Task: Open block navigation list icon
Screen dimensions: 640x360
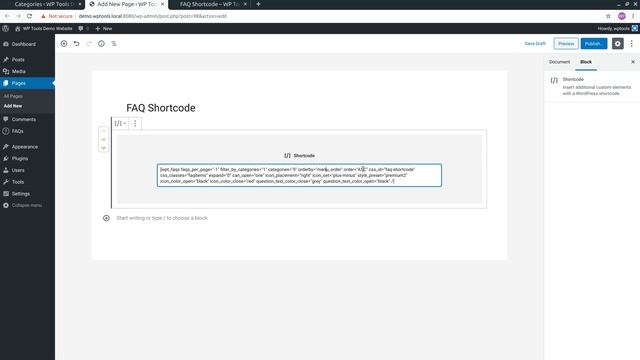Action: tap(114, 44)
